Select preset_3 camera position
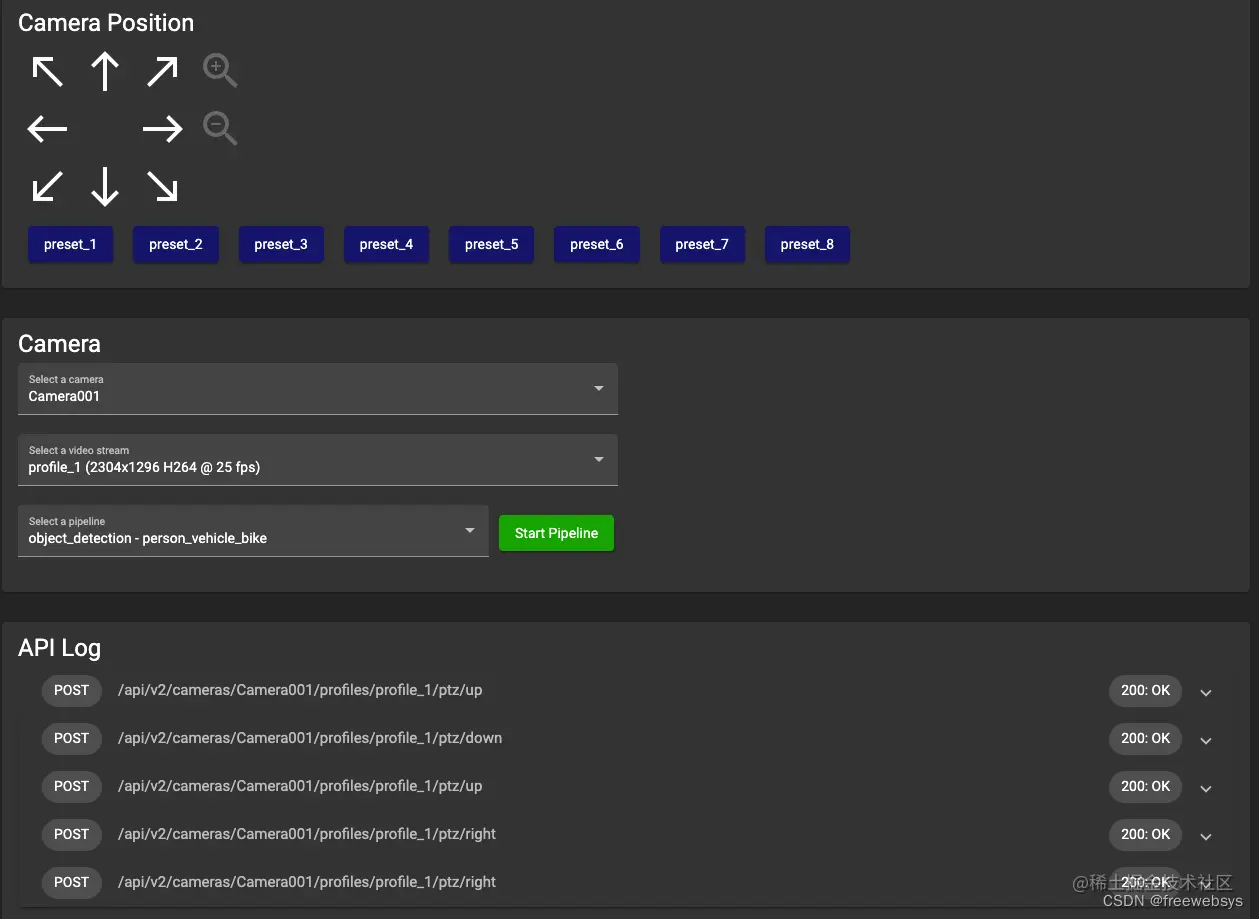 [x=281, y=244]
